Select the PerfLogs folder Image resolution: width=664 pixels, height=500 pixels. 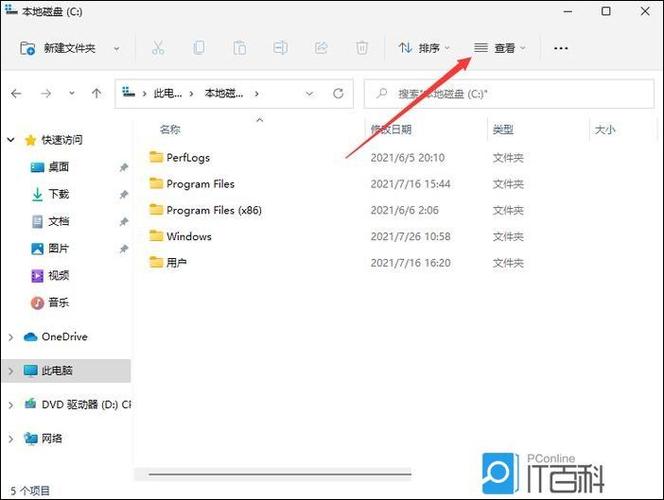coord(188,158)
